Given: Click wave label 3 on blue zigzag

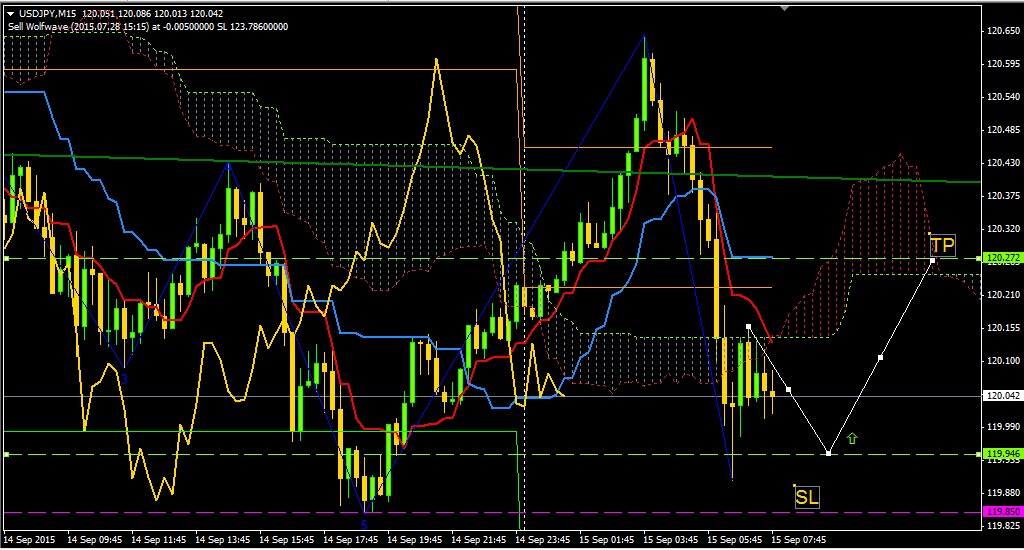Looking at the screenshot, I should click(124, 378).
